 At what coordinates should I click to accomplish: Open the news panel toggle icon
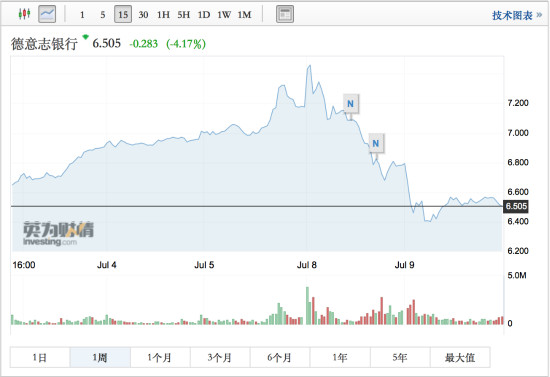click(285, 14)
